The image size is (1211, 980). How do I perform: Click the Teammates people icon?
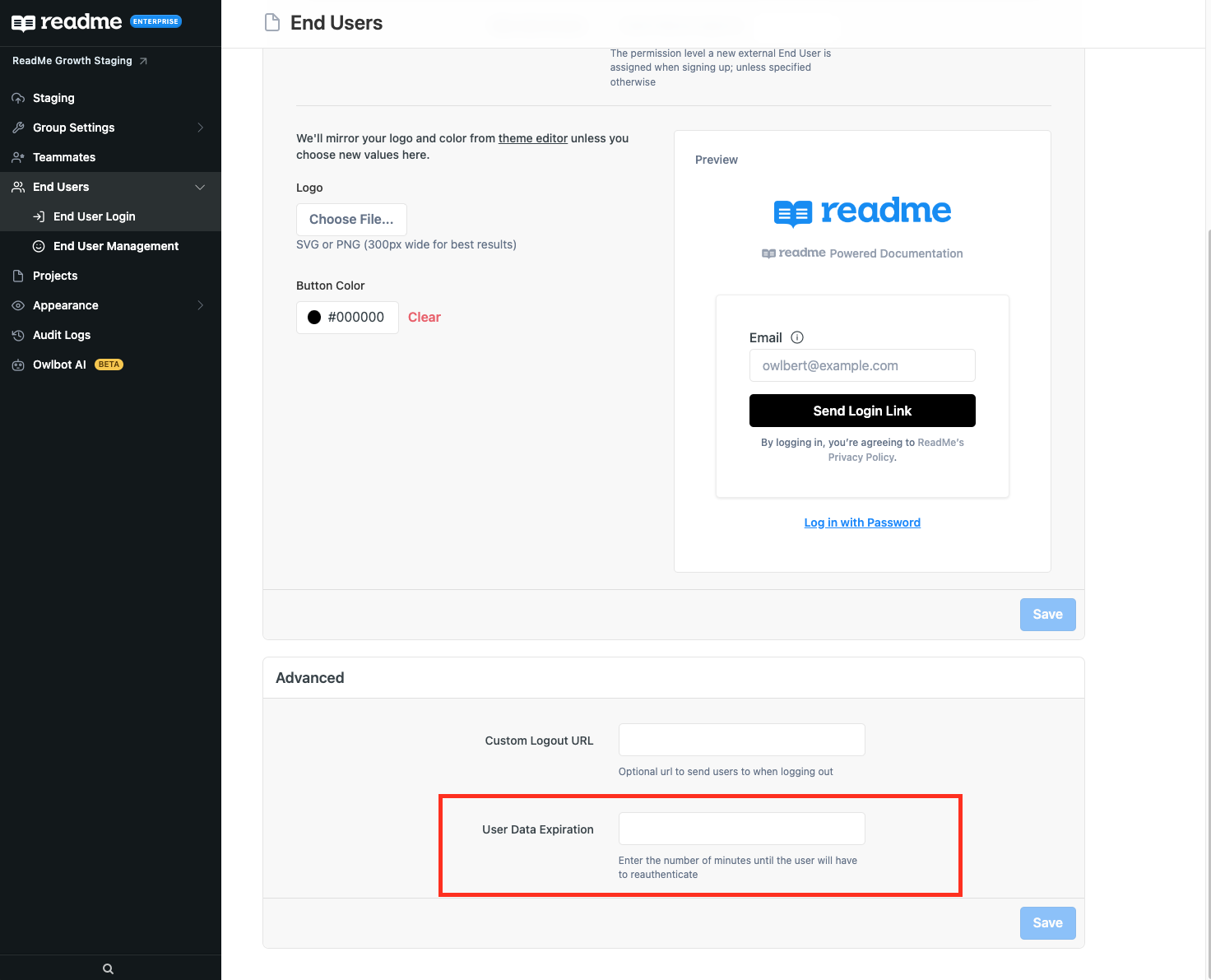[x=18, y=157]
